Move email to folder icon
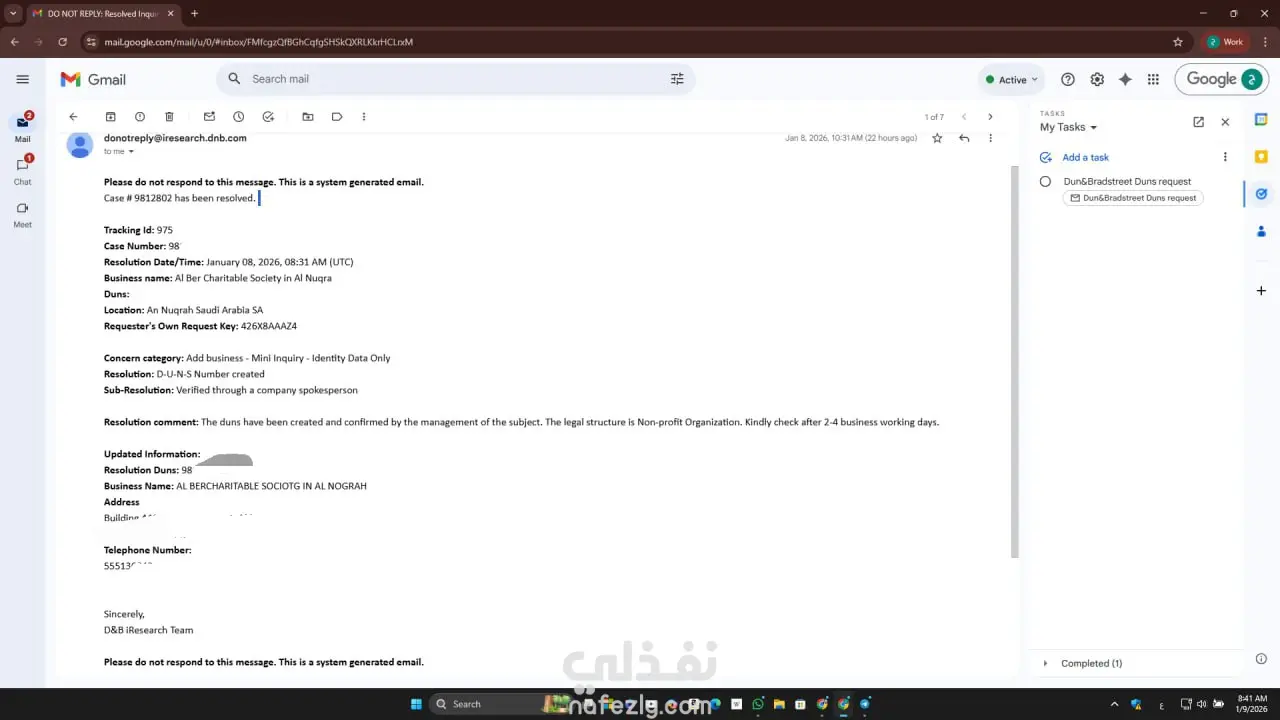The image size is (1280, 720). click(308, 117)
